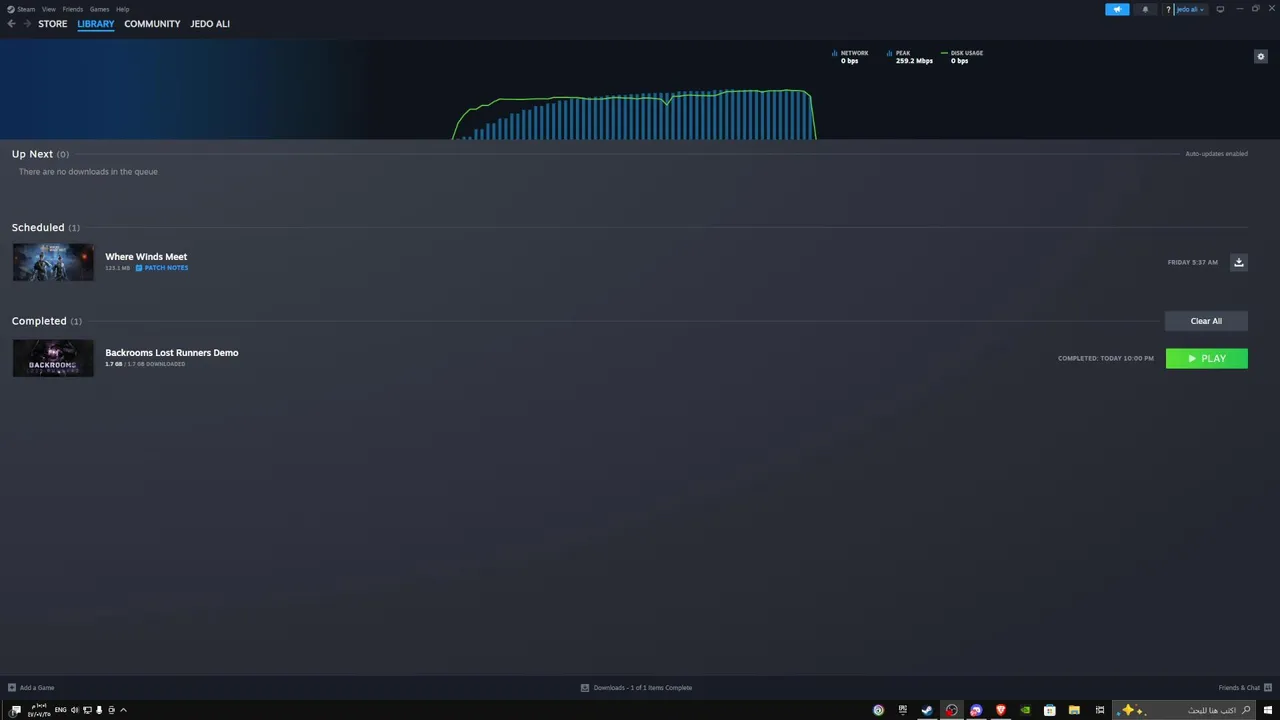Screen dimensions: 1280x720
Task: Click the Backrooms Lost Runners thumbnail
Action: tap(53, 358)
